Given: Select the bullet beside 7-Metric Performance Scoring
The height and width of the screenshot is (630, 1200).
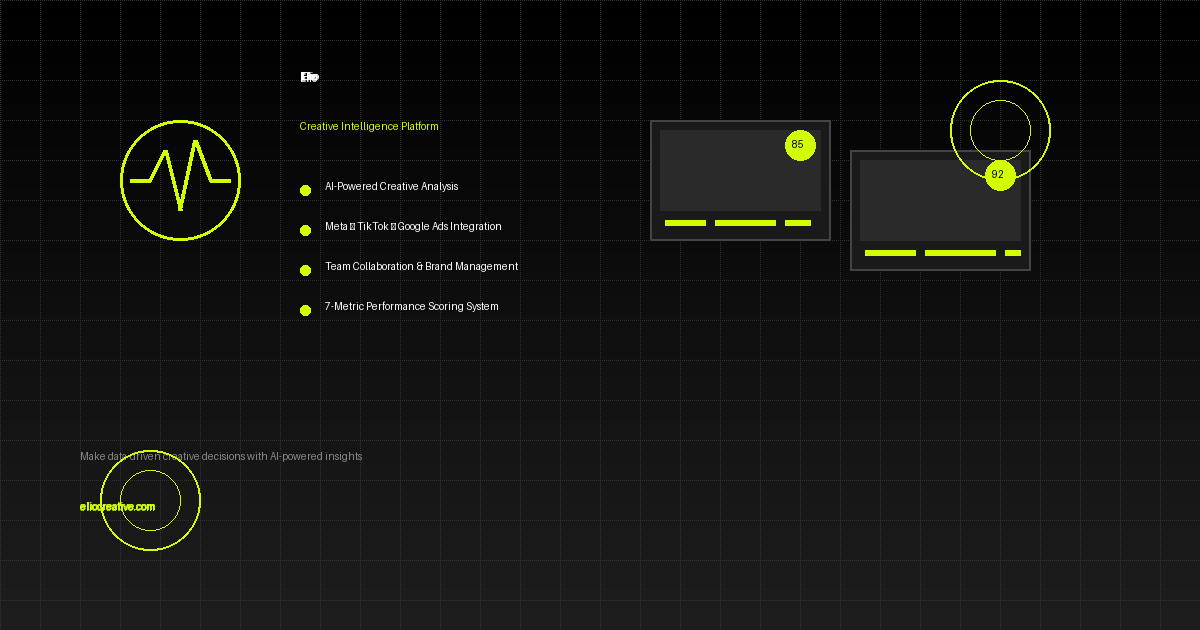Looking at the screenshot, I should point(305,310).
